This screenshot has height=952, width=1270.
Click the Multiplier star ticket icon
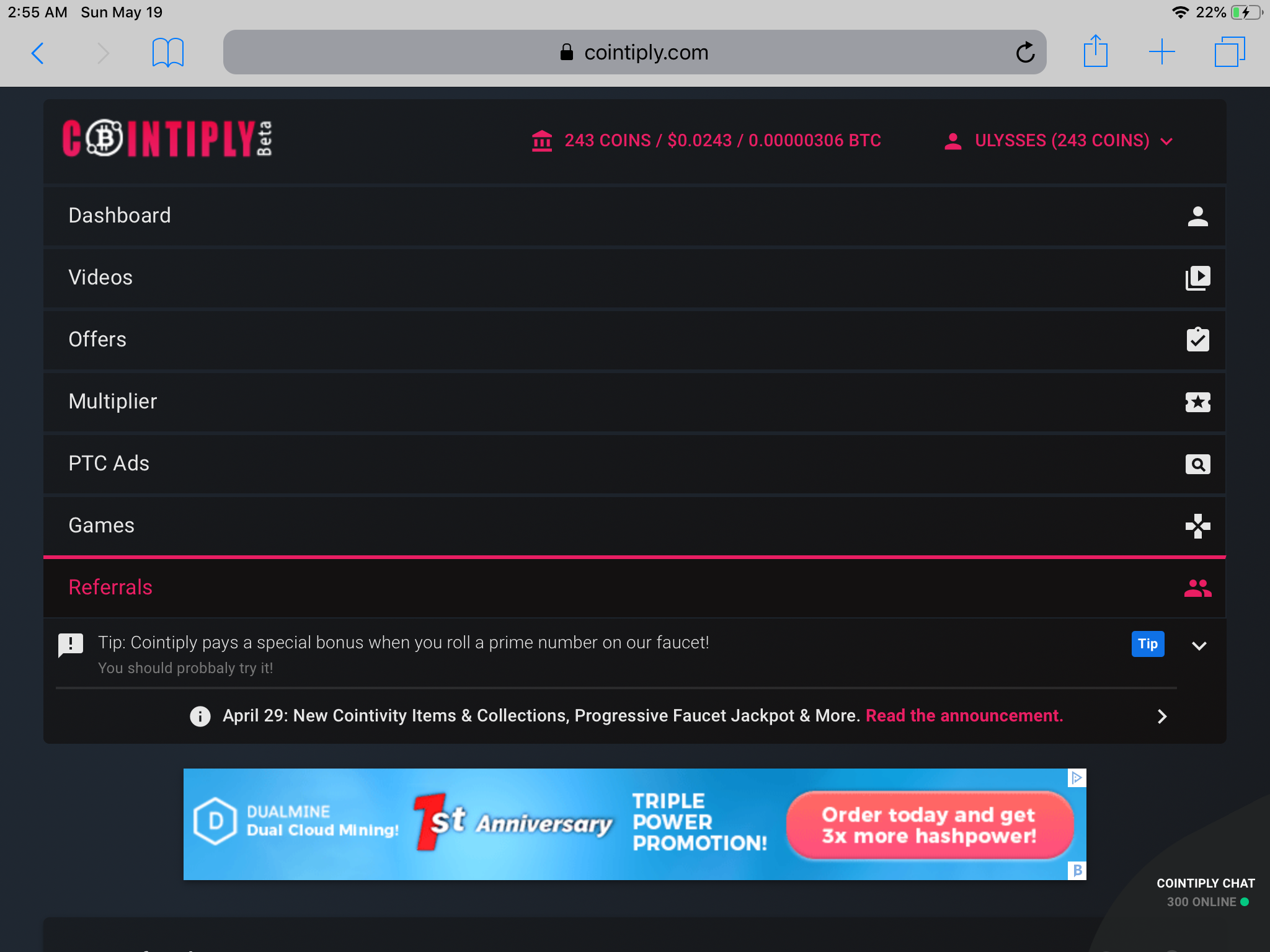[1198, 402]
